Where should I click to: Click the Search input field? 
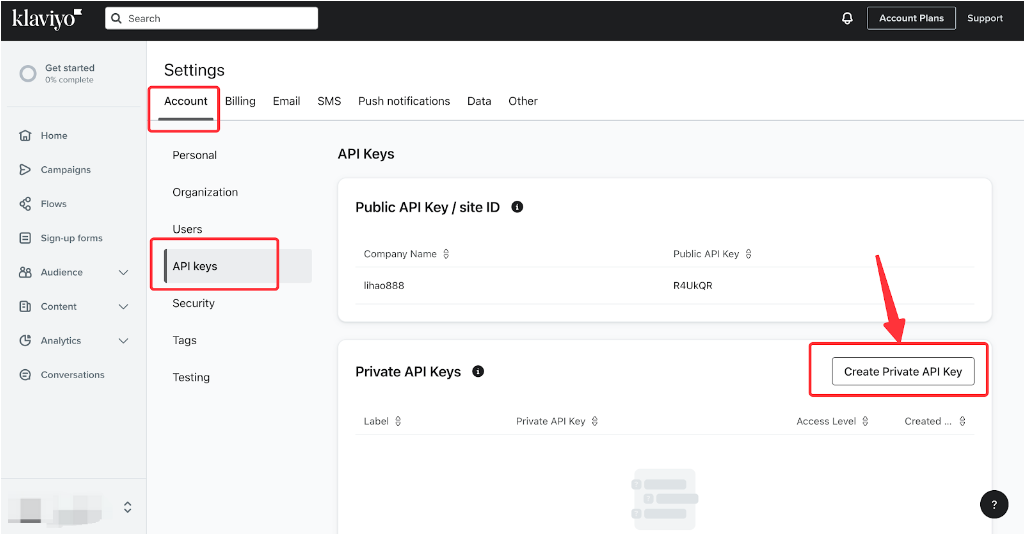212,18
